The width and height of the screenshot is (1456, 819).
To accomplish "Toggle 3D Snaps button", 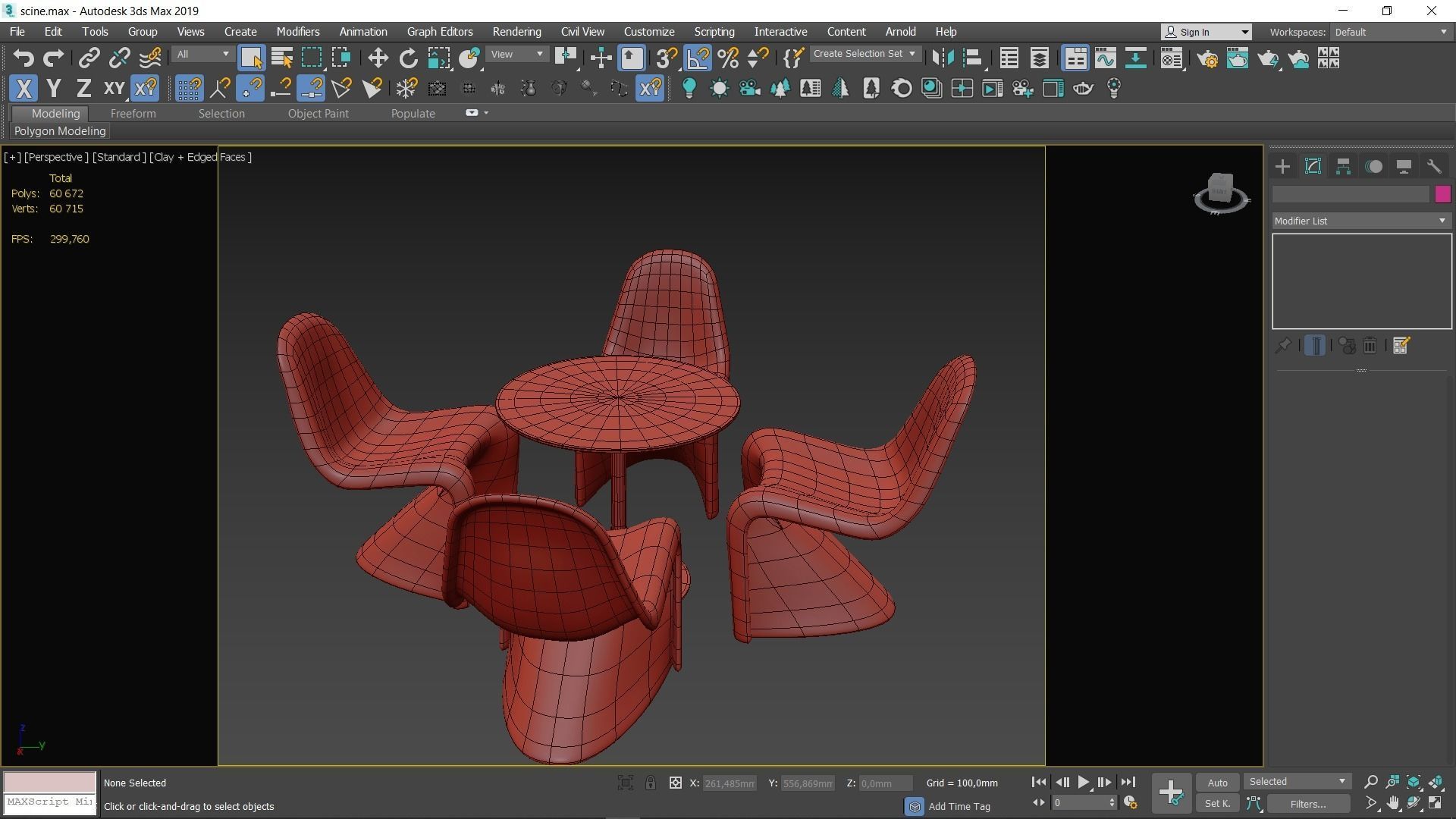I will pos(667,58).
